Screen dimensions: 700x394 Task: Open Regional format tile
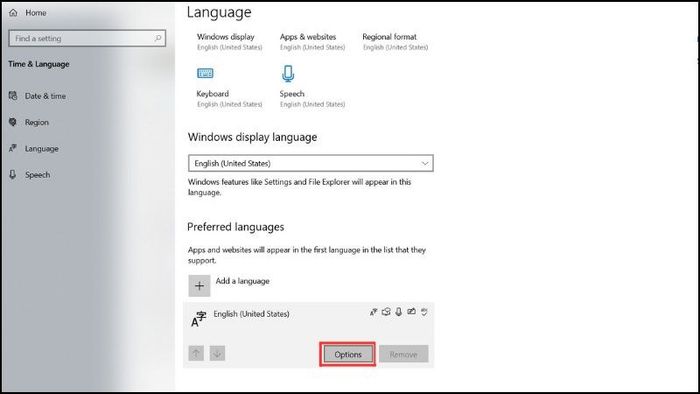coord(395,41)
